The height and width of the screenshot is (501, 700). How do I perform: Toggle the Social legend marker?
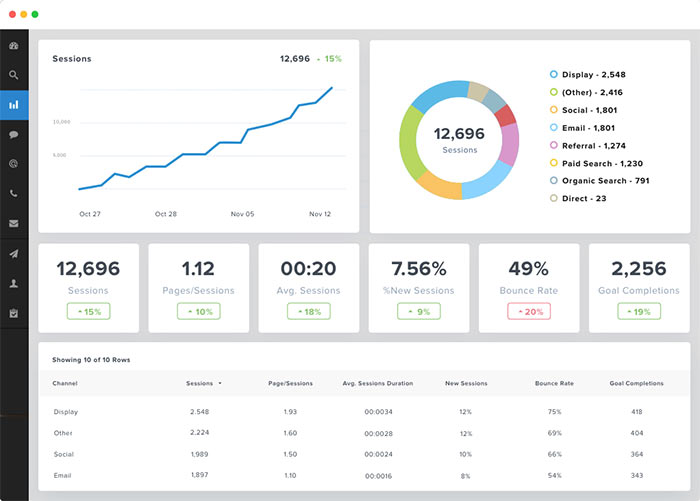point(553,109)
